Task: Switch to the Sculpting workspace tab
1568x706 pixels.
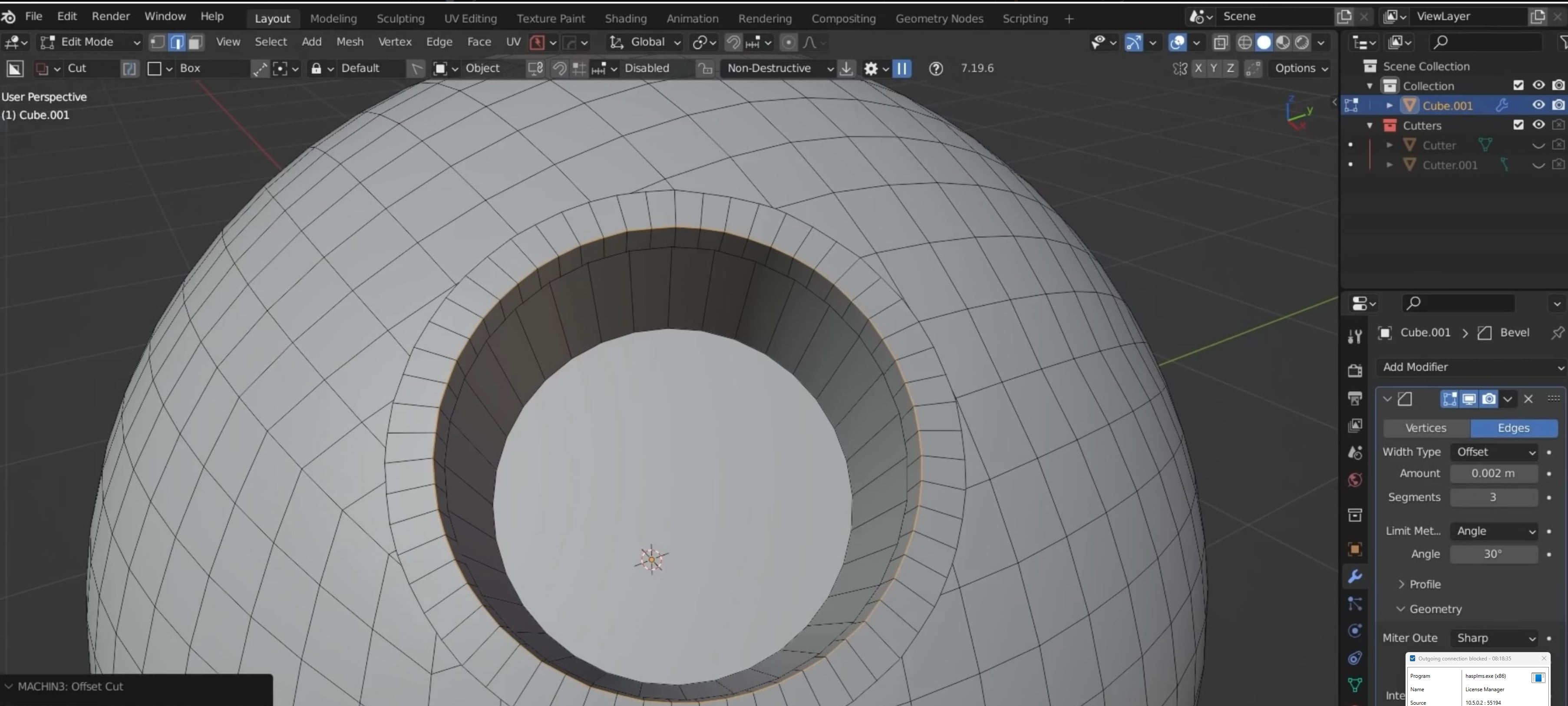Action: click(x=400, y=18)
